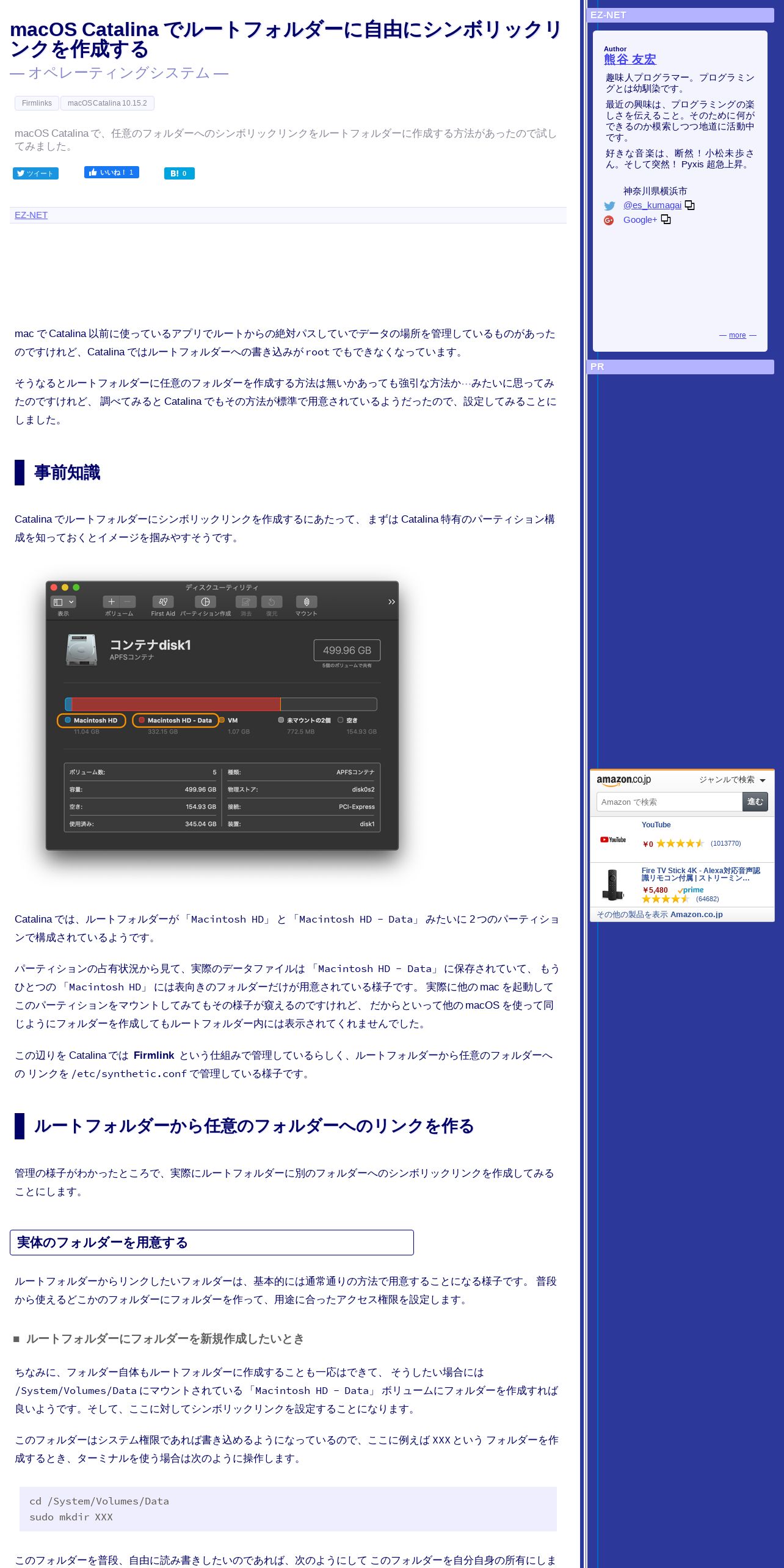Click the Twitter bird icon in author panel

[609, 206]
